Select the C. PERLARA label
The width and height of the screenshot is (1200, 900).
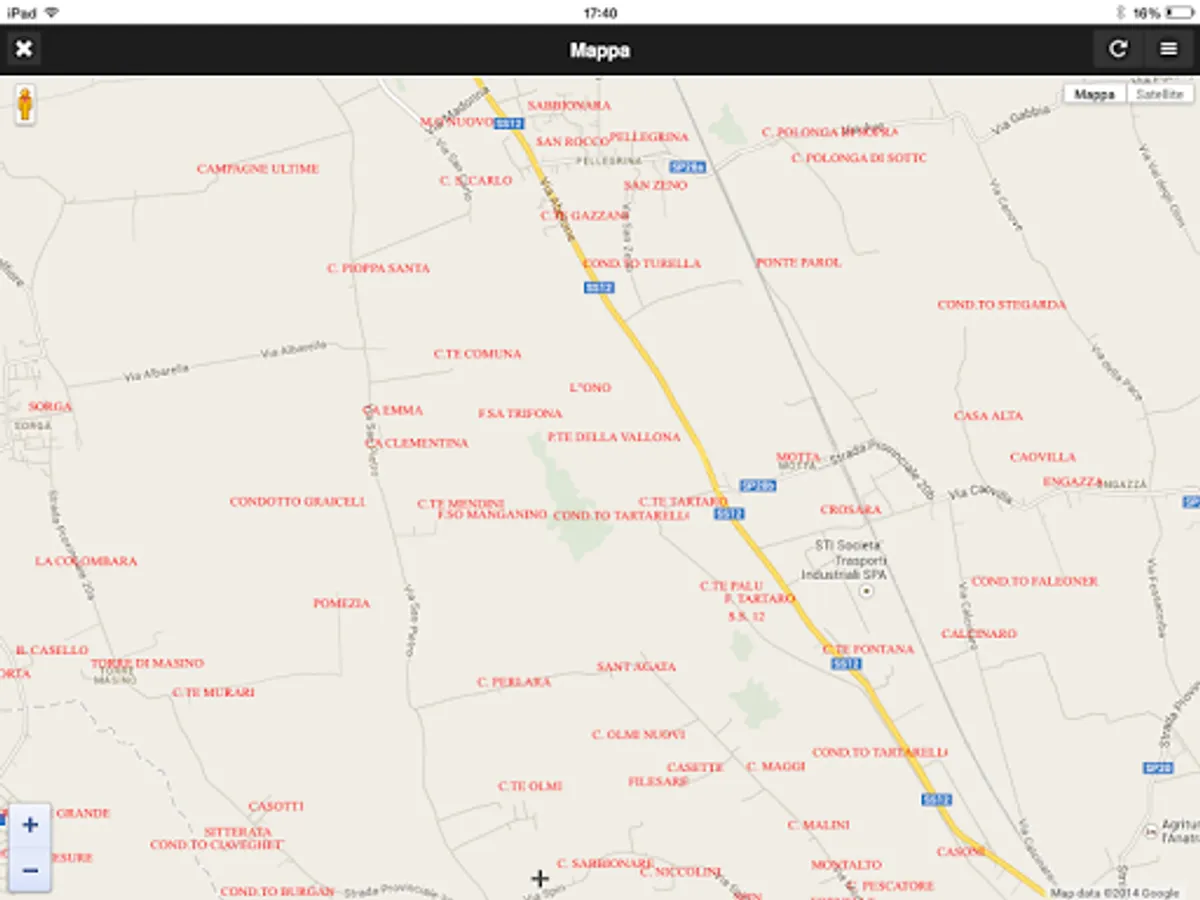click(514, 682)
